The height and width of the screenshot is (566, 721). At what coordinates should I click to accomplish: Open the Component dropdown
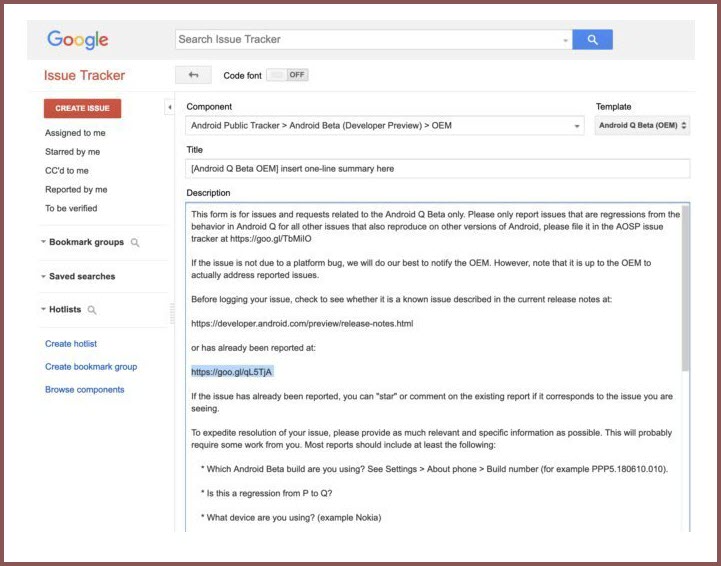(x=385, y=126)
